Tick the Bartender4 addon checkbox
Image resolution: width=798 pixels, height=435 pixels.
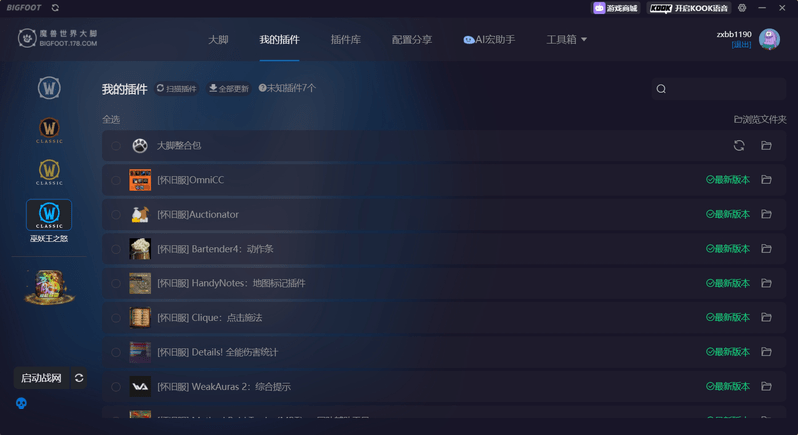pos(116,249)
